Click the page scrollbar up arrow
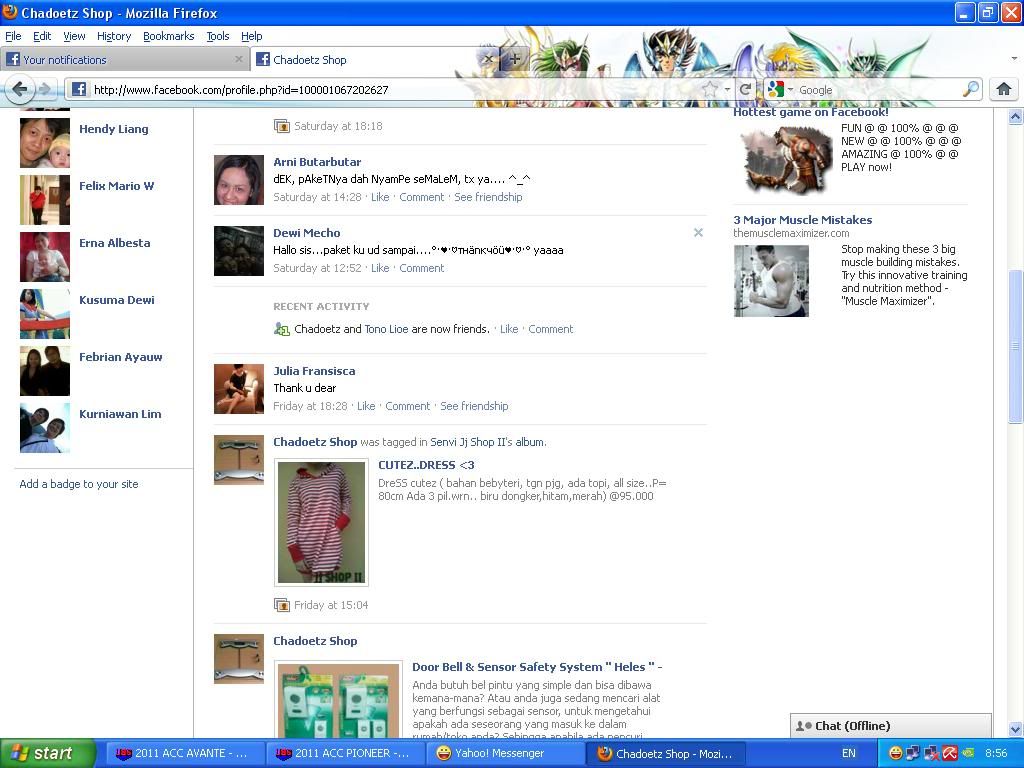Viewport: 1024px width, 768px height. 1016,117
